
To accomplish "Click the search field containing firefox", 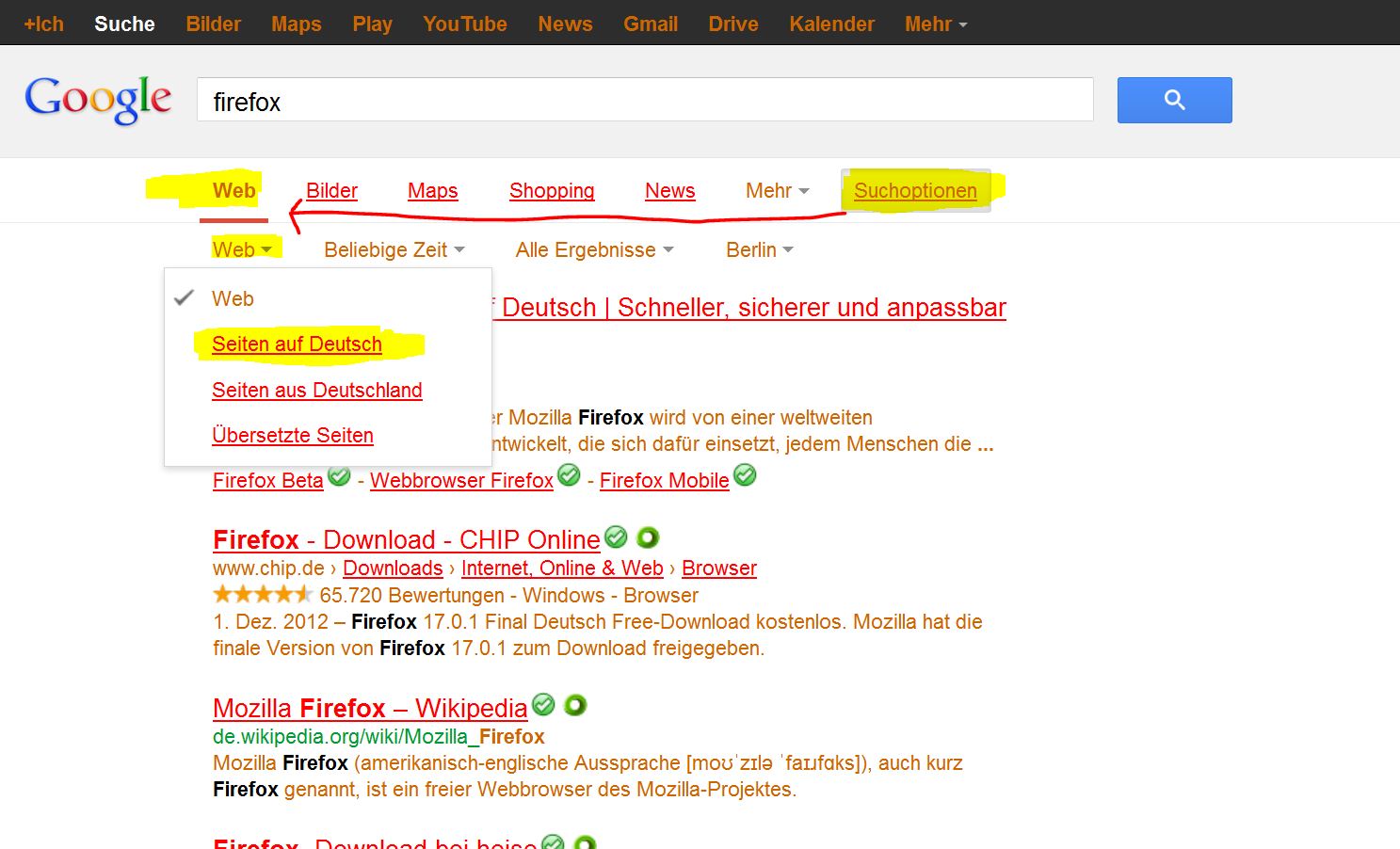I will point(645,100).
